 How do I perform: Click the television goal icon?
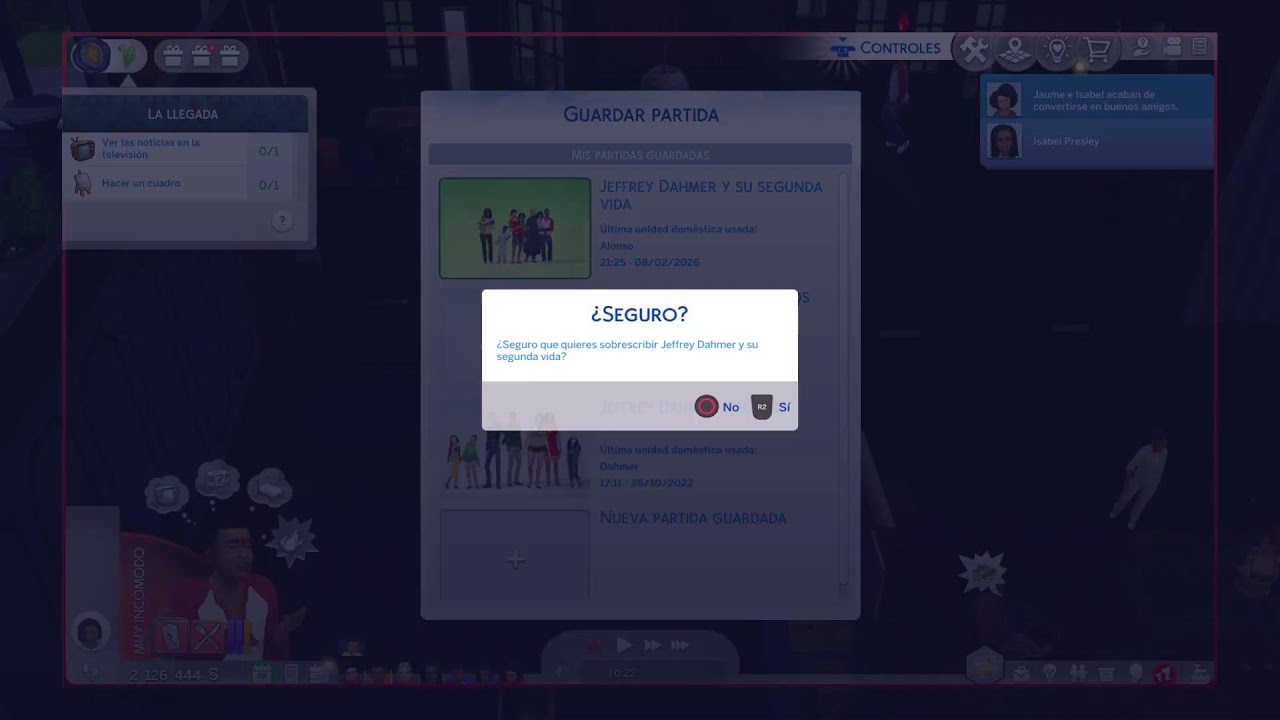[82, 150]
